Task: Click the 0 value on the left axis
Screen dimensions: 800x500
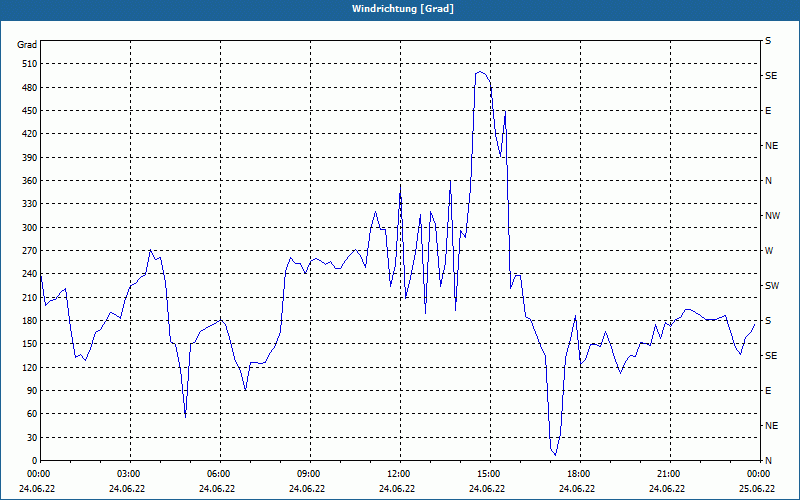Action: (x=35, y=461)
